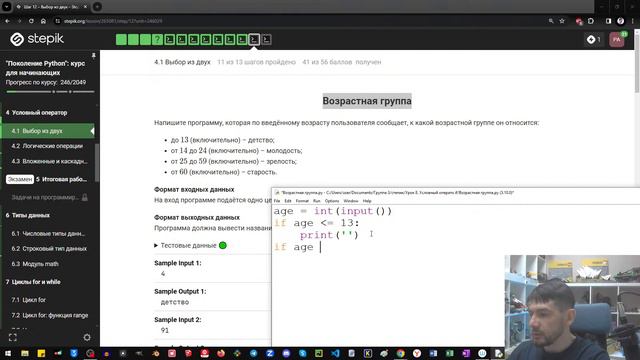The height and width of the screenshot is (360, 640).
Task: Open lesson 4.1 Выбор из двух
Action: (x=48, y=131)
